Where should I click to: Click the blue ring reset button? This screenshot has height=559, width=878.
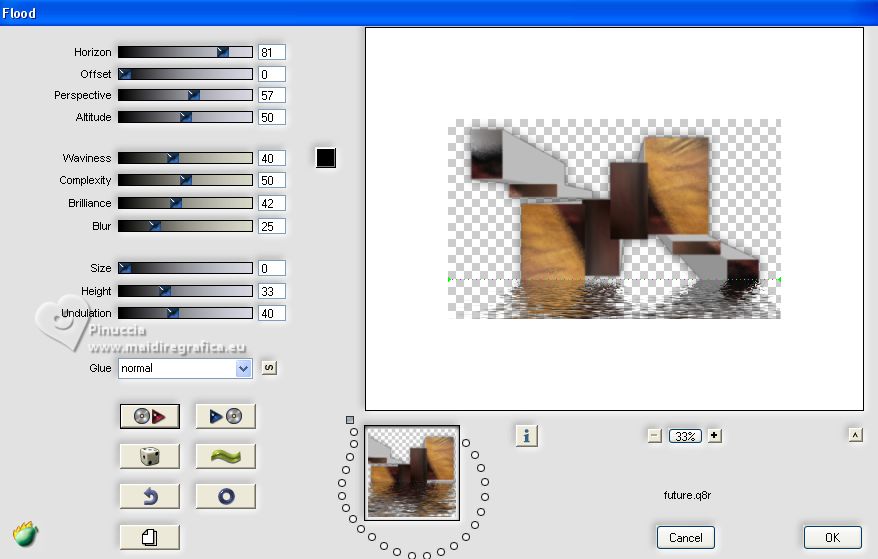tap(226, 496)
